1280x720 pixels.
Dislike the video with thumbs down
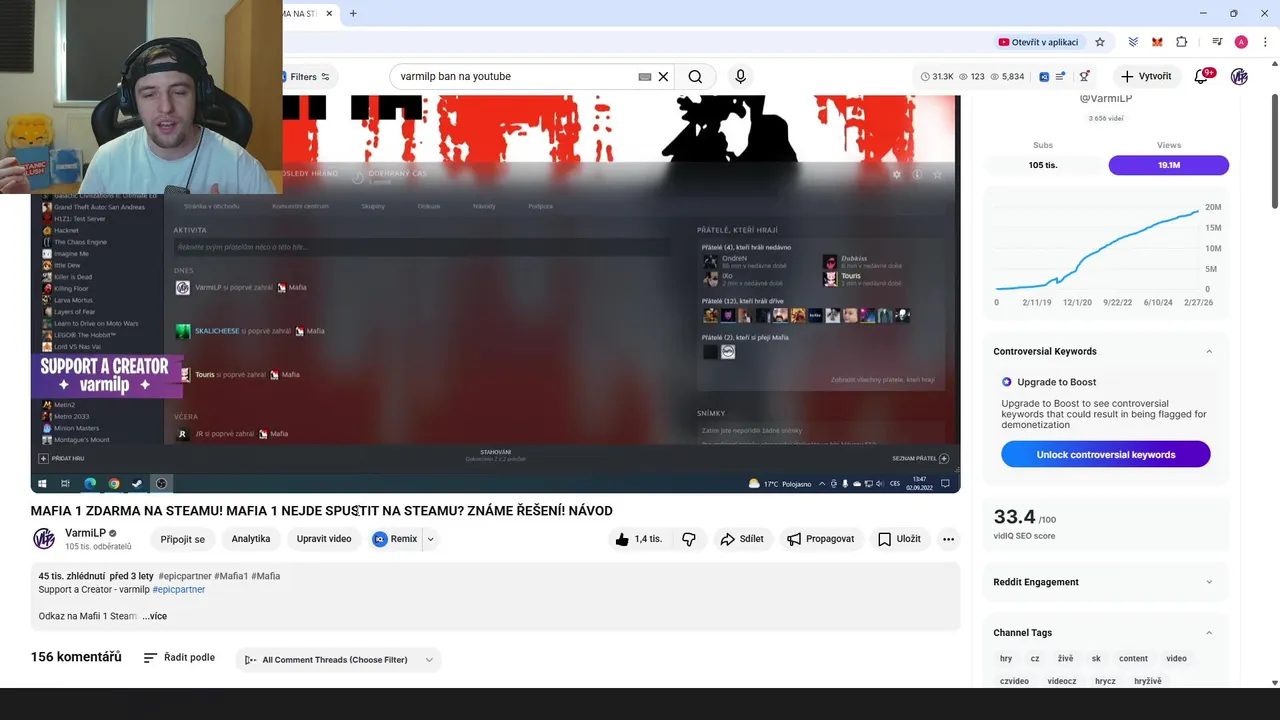coord(689,539)
